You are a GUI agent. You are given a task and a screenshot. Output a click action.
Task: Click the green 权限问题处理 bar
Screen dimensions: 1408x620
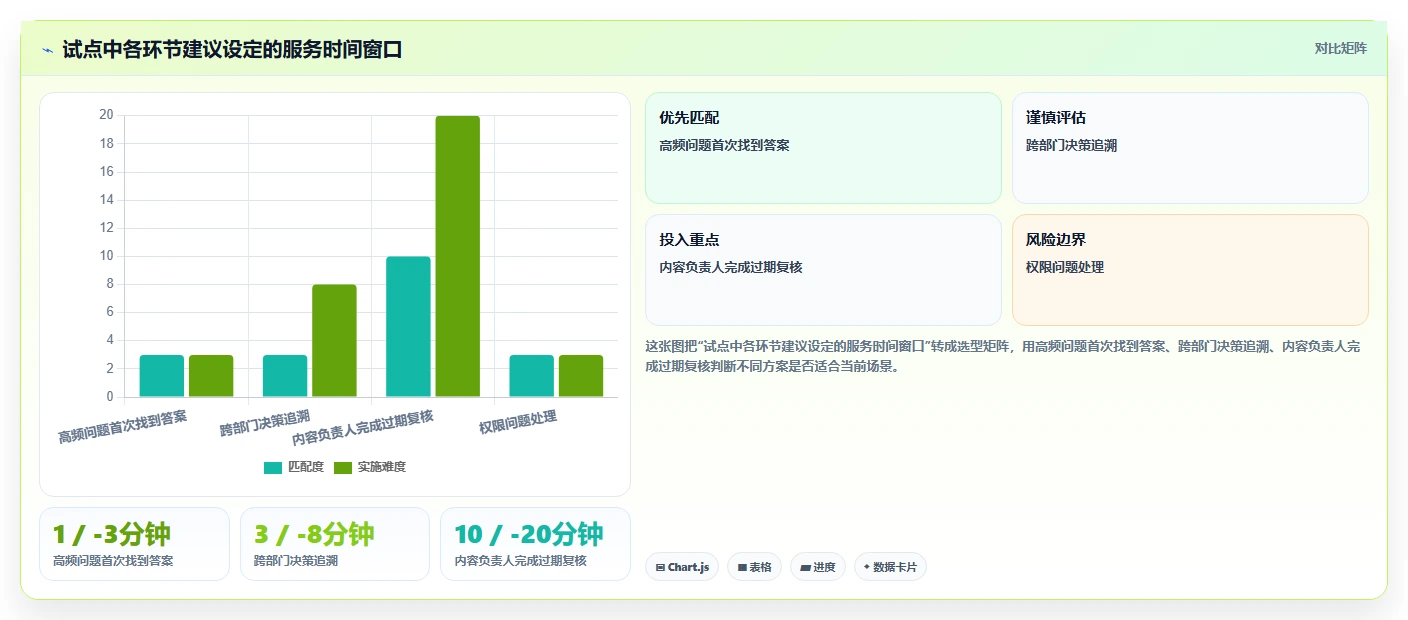pos(581,376)
